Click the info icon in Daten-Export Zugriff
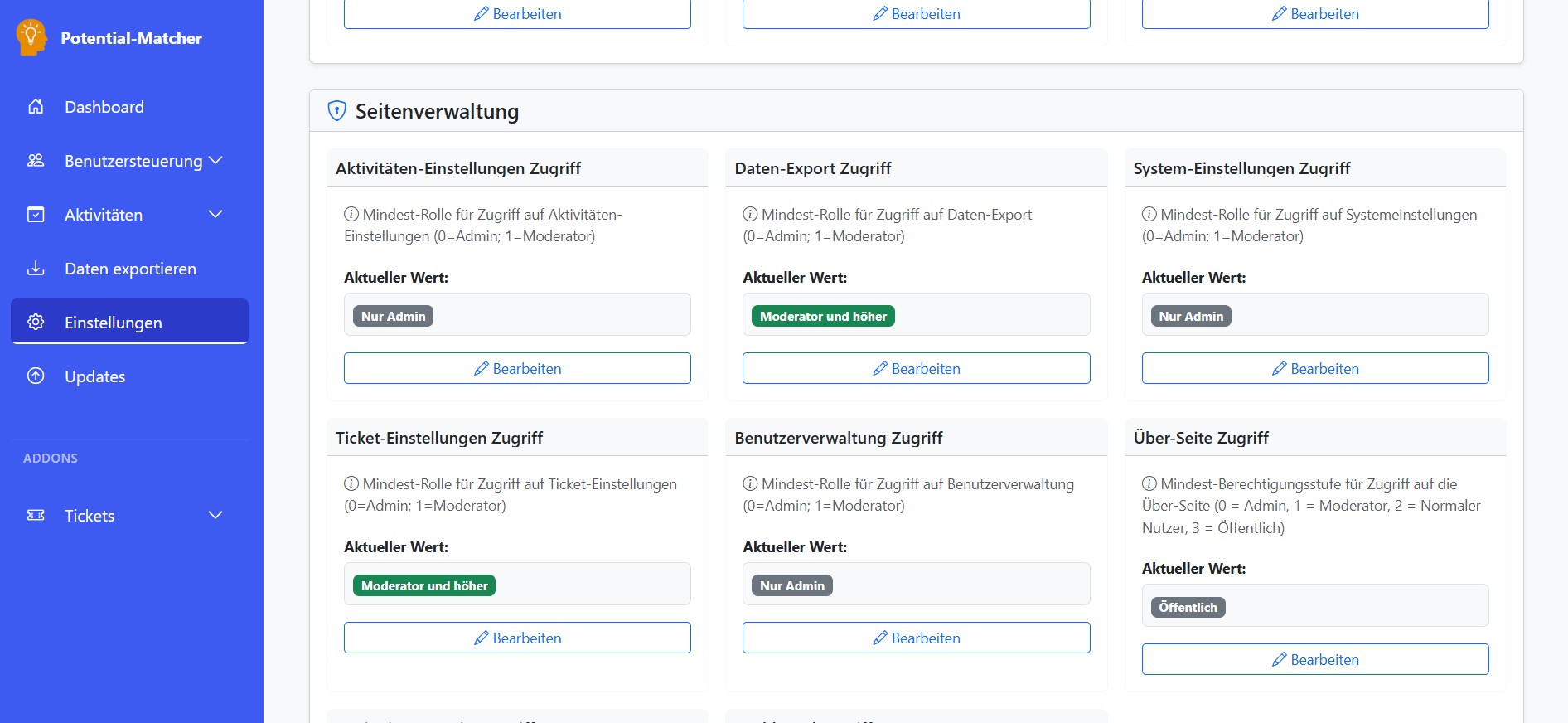Viewport: 1568px width, 723px height. pyautogui.click(x=750, y=214)
